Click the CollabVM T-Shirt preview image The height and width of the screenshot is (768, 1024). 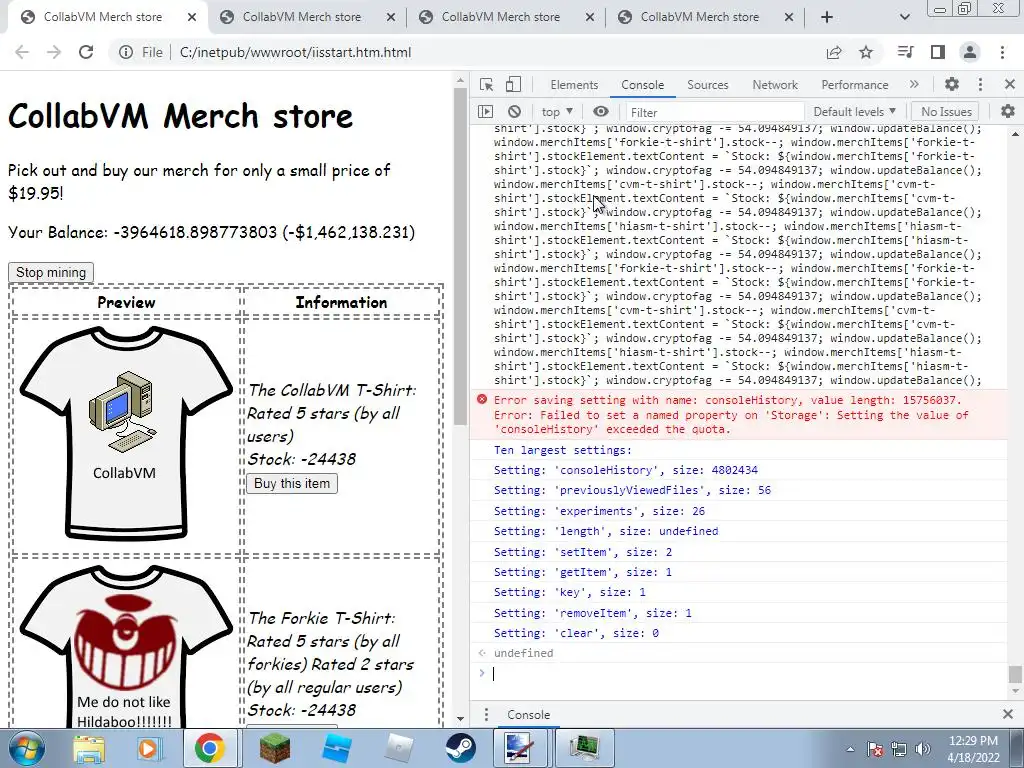[126, 433]
